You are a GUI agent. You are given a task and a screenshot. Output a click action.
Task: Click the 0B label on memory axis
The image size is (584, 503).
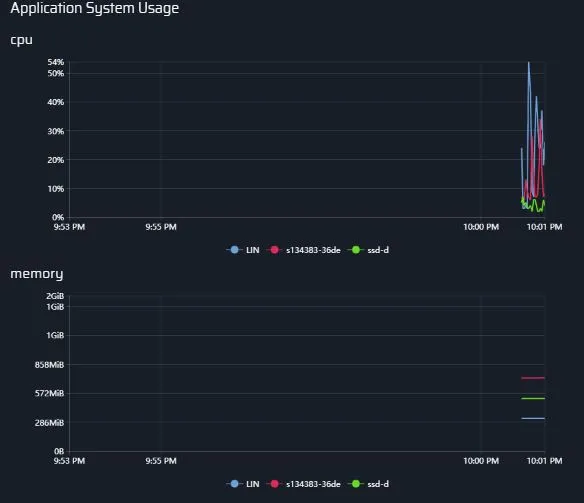59,451
